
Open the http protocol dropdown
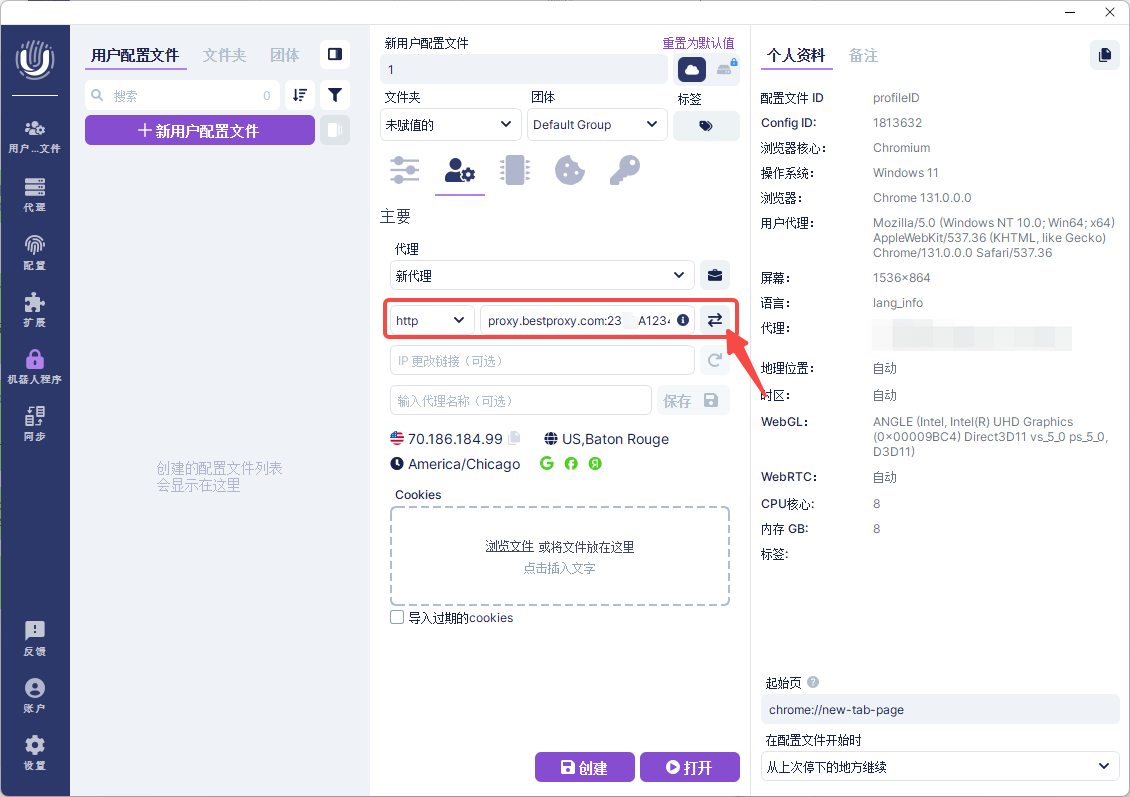point(431,320)
